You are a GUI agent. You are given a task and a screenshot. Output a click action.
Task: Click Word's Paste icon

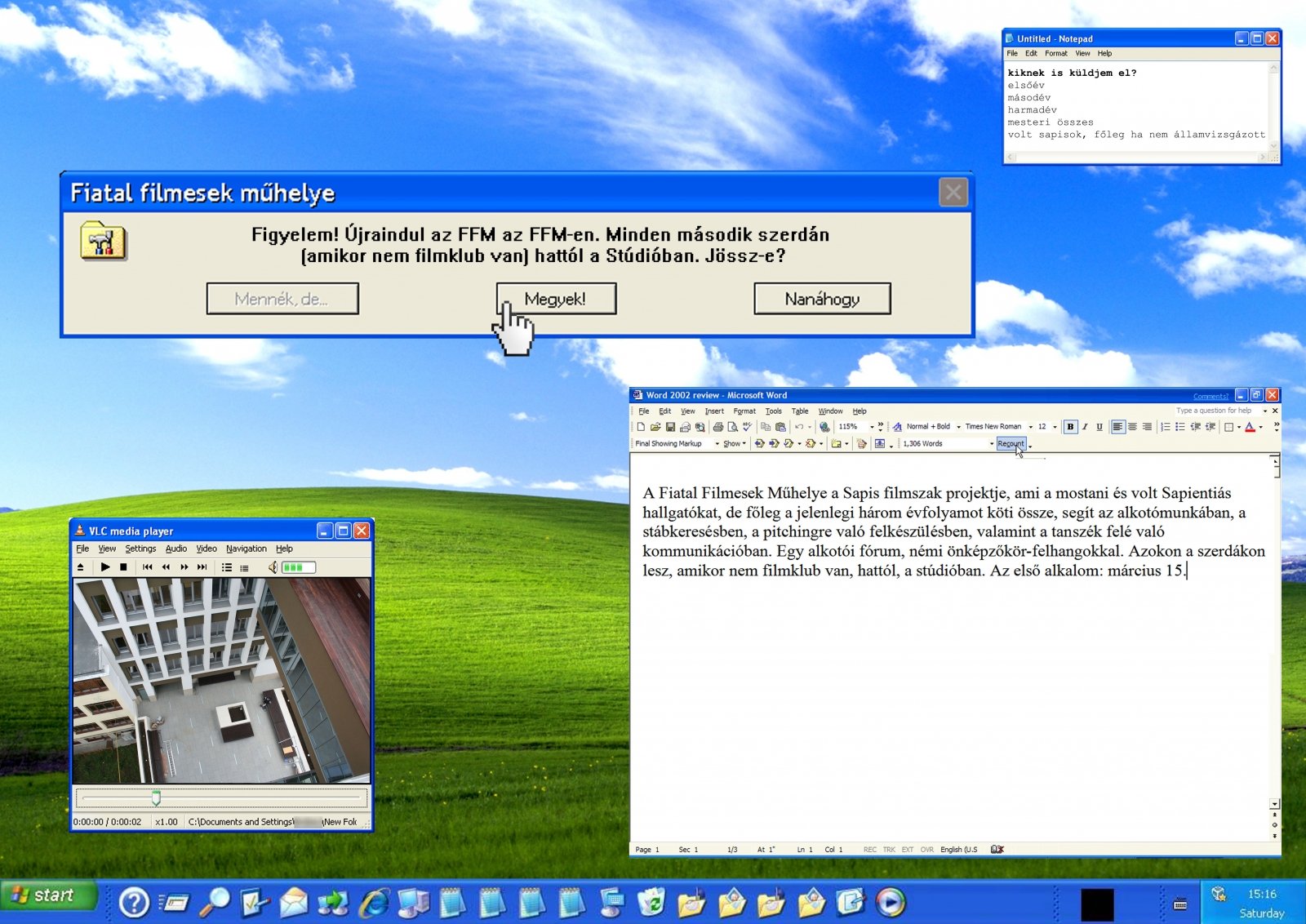click(780, 427)
